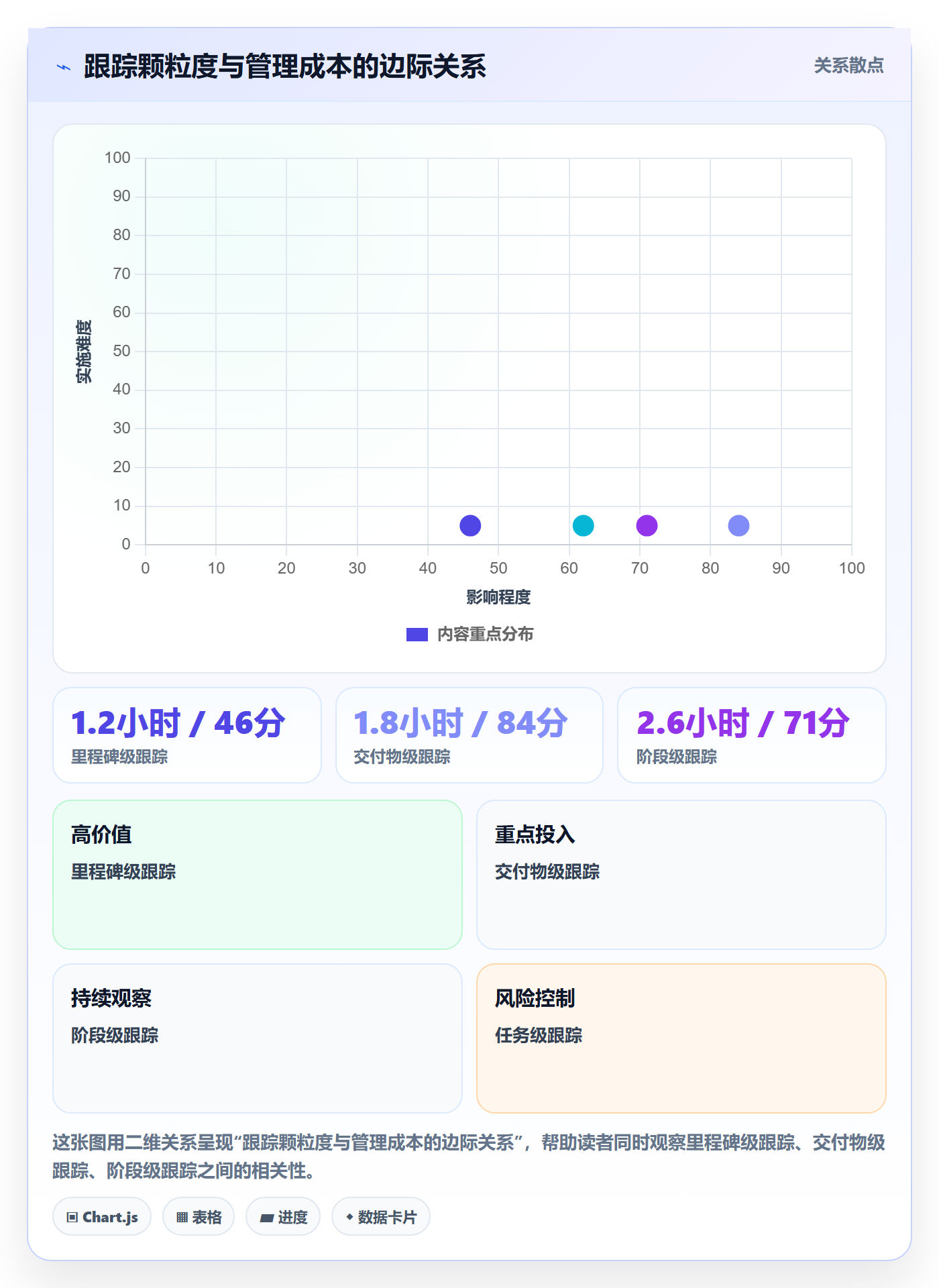Select the 1.8小时 / 84分 stat card
This screenshot has width=939, height=1288.
pyautogui.click(x=469, y=735)
